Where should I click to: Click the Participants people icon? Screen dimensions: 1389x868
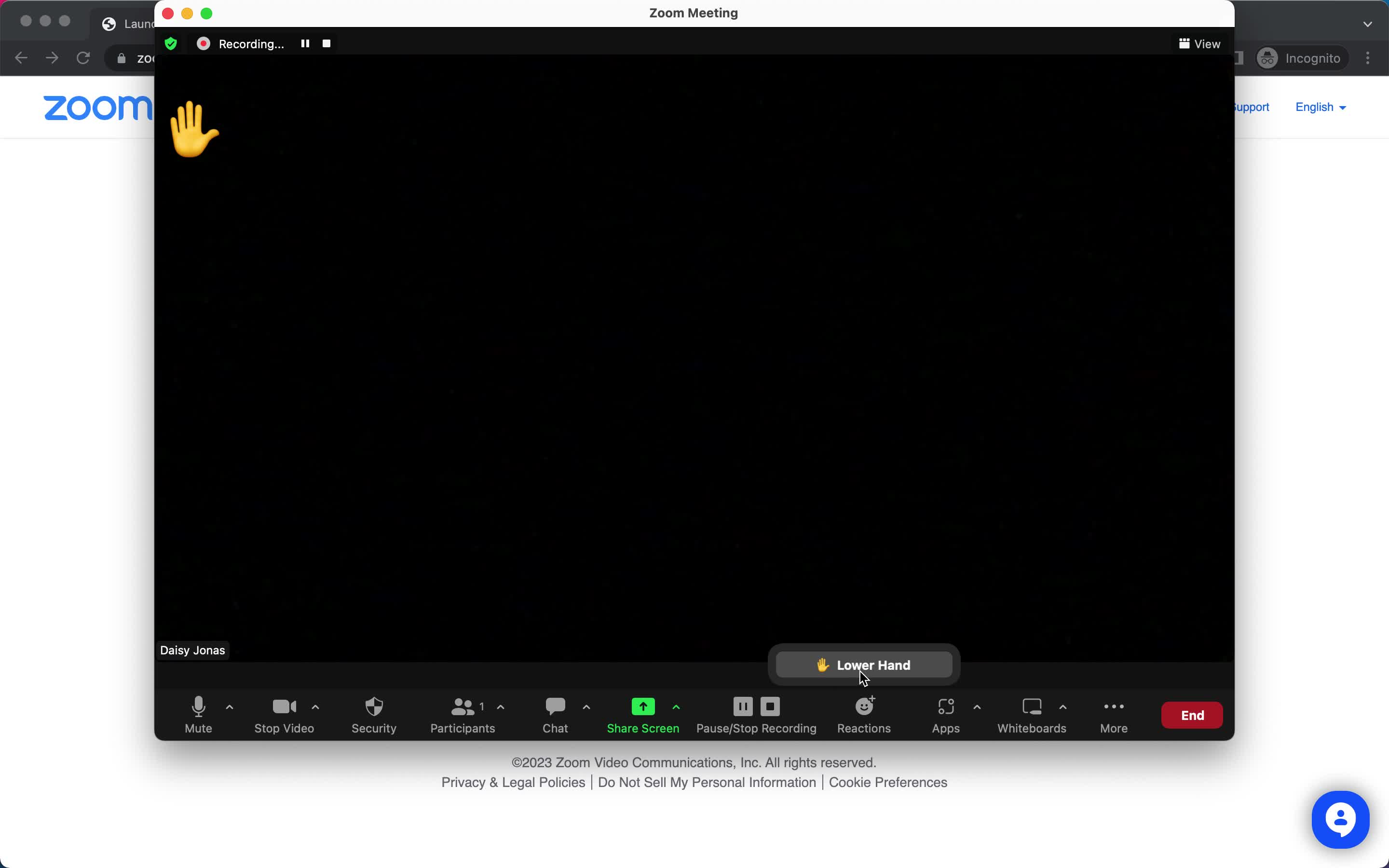click(x=462, y=707)
